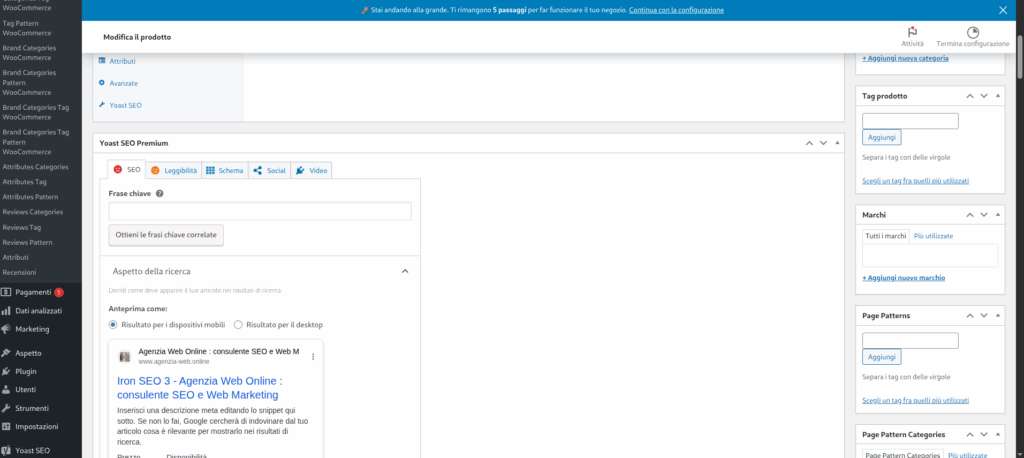
Task: Click the site favicon in snippet preview
Action: (x=124, y=357)
